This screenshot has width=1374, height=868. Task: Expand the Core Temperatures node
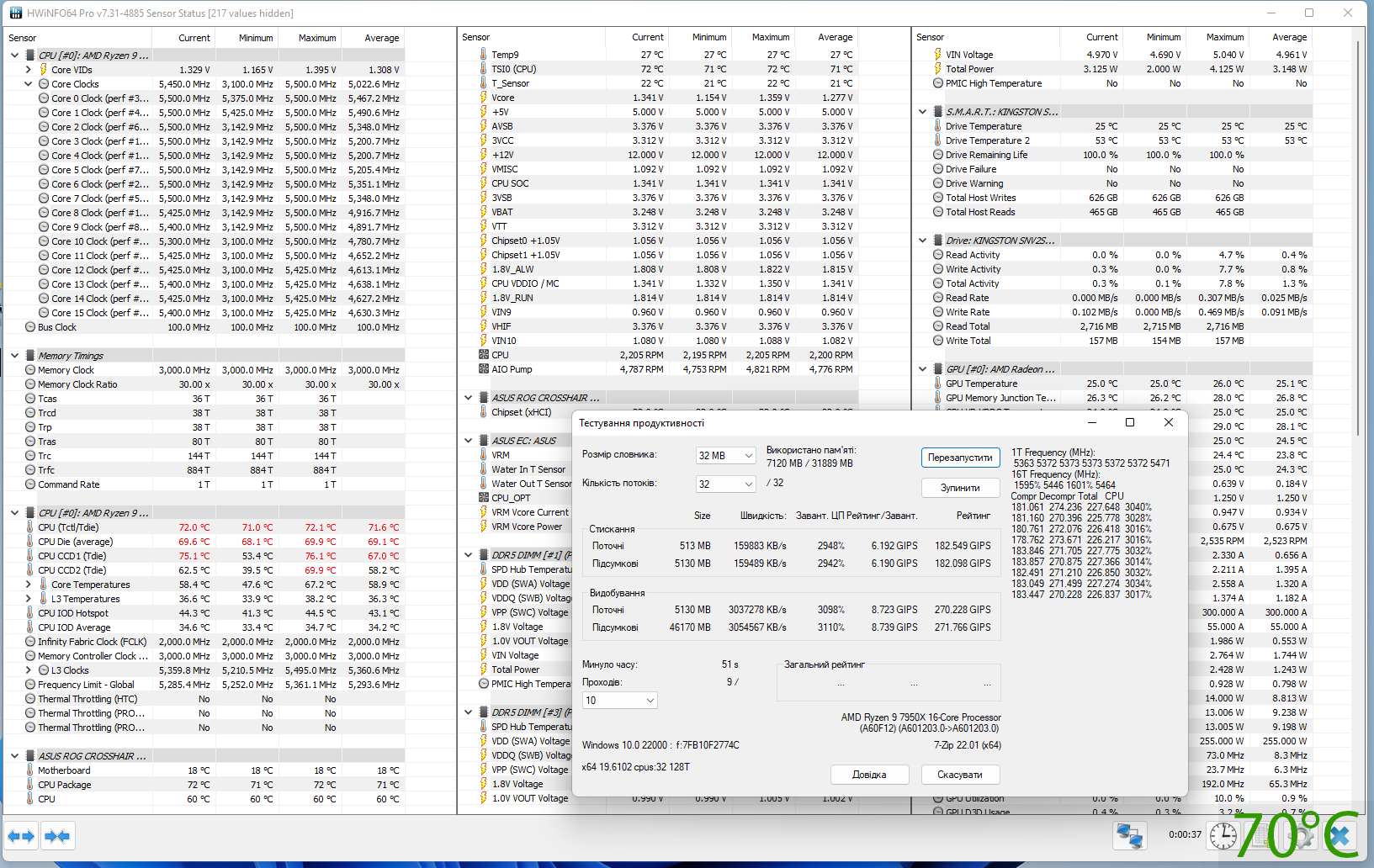[28, 585]
